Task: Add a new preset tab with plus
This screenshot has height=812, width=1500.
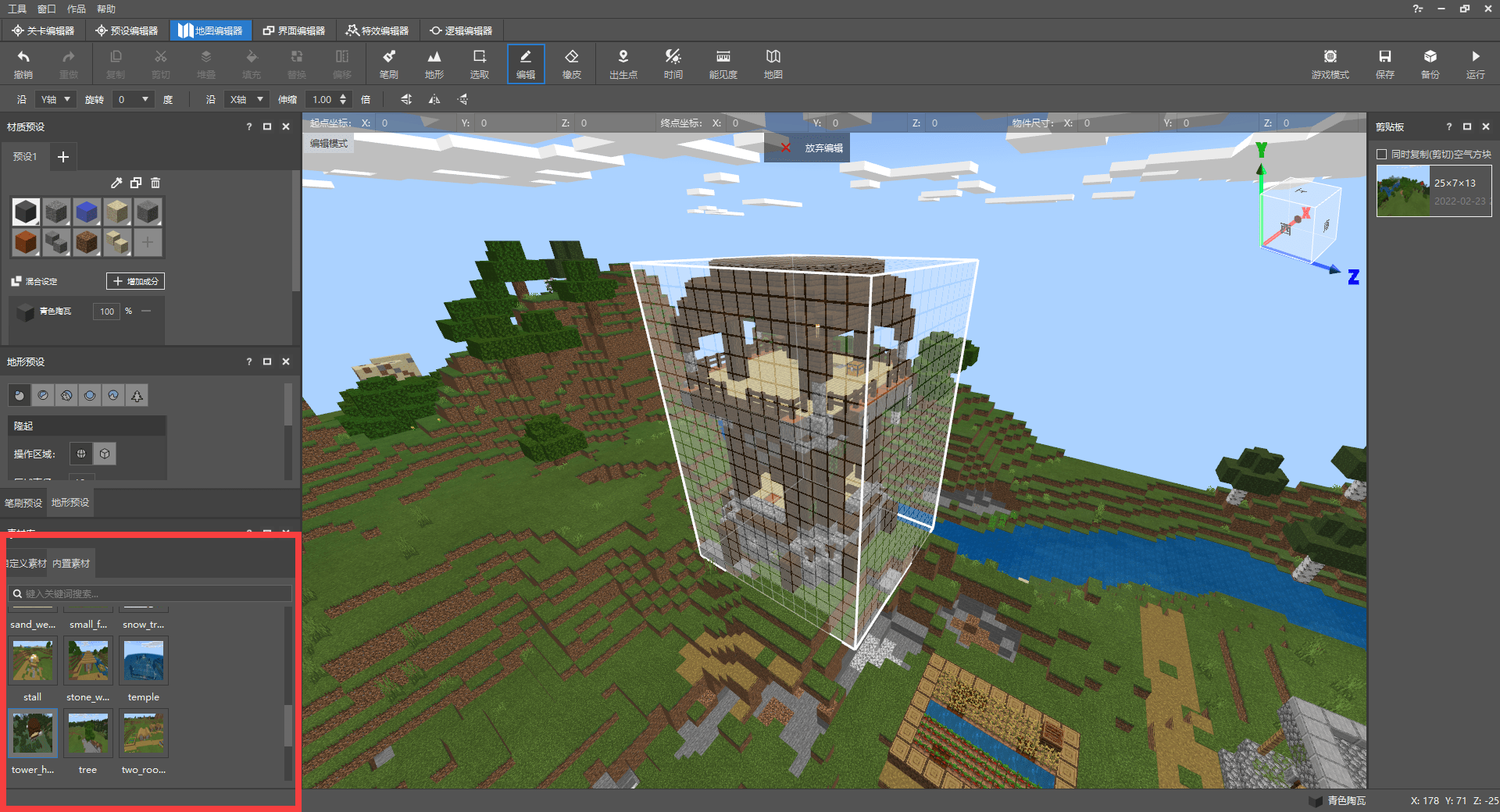Action: click(63, 157)
